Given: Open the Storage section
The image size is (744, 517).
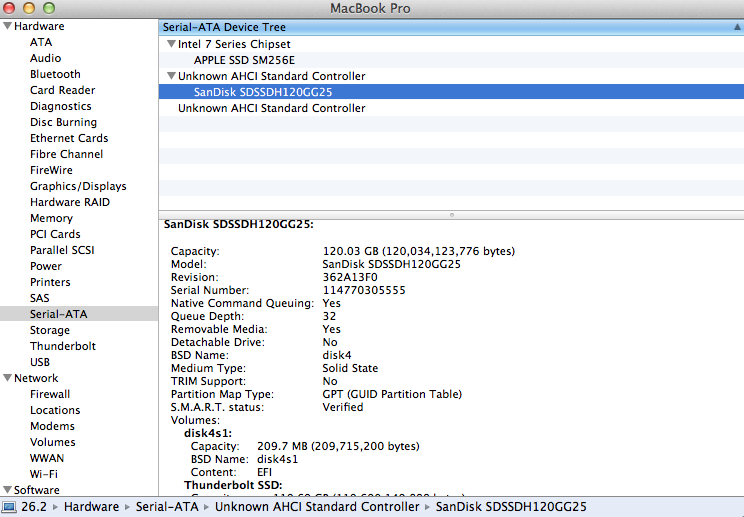Looking at the screenshot, I should point(50,330).
